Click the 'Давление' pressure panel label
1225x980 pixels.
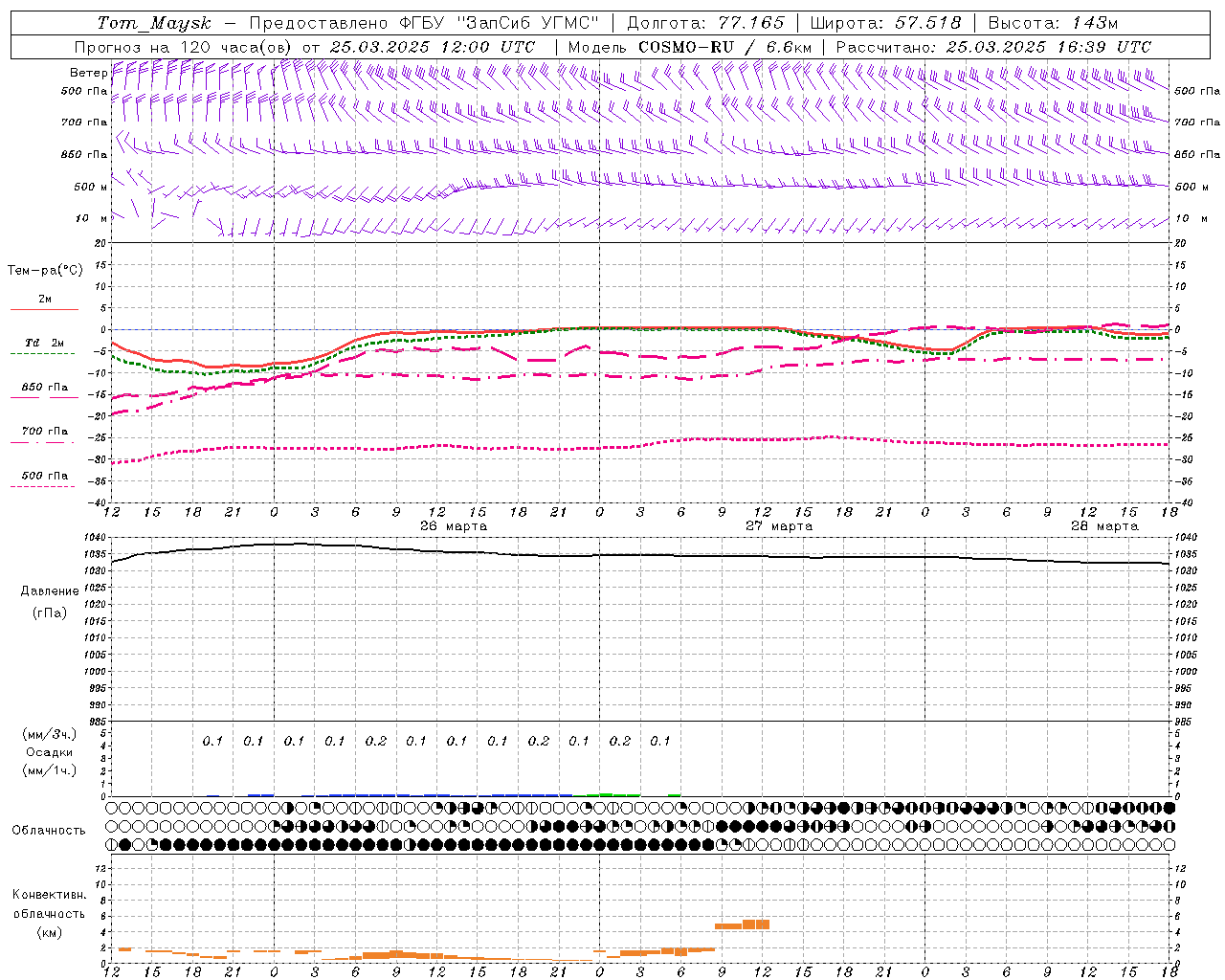[x=50, y=591]
